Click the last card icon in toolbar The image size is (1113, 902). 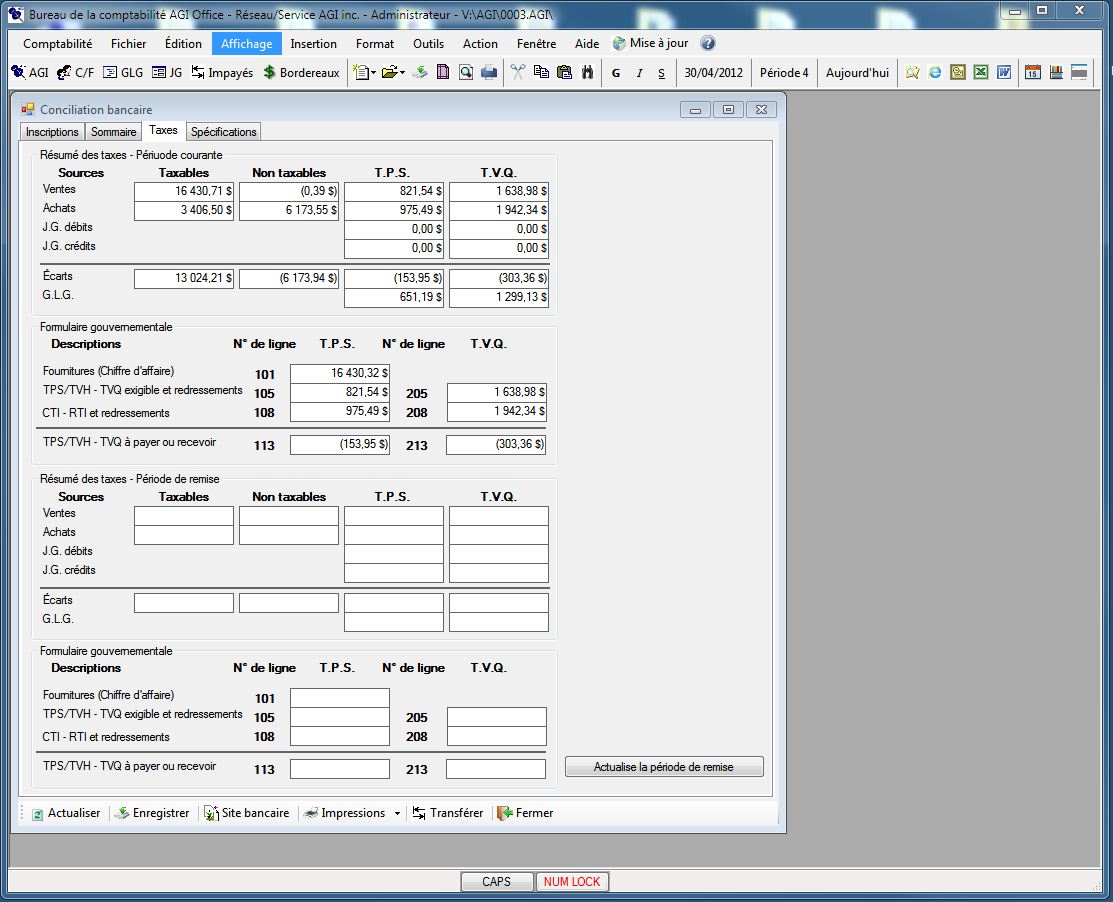coord(1079,72)
